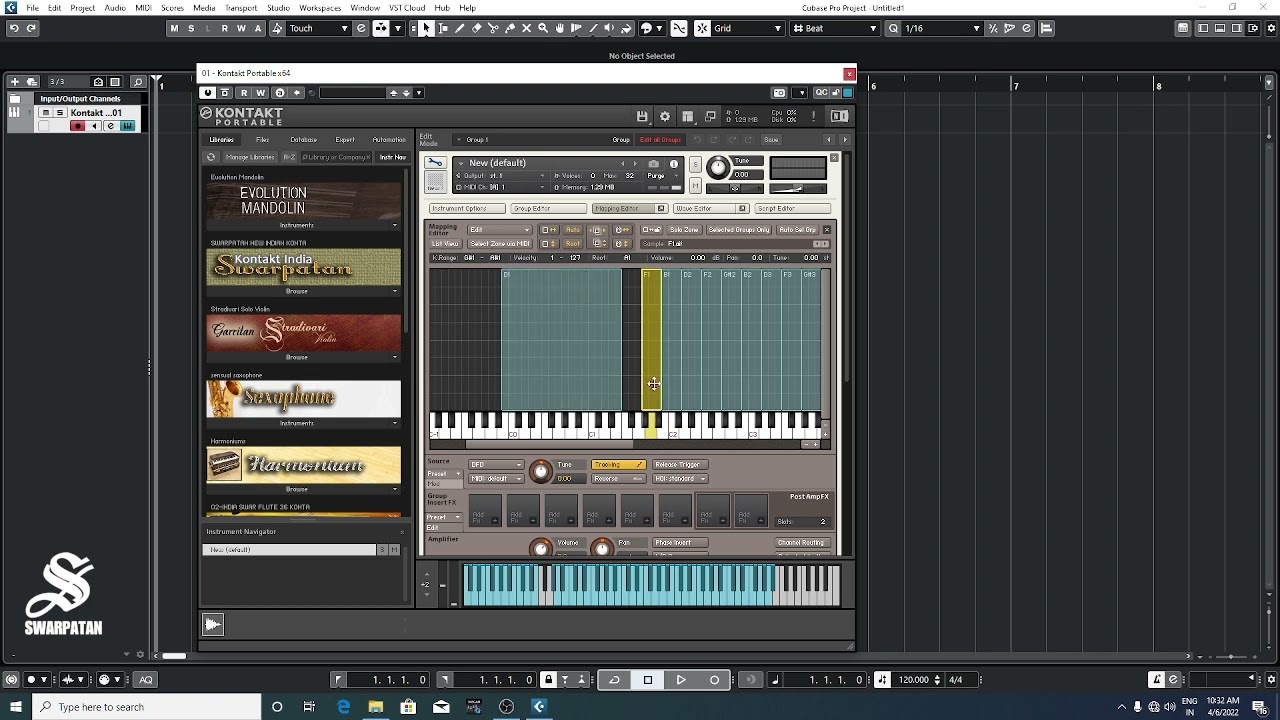The image size is (1280, 720).
Task: Toggle instrument Mute M button in Kontakt
Action: coord(695,186)
